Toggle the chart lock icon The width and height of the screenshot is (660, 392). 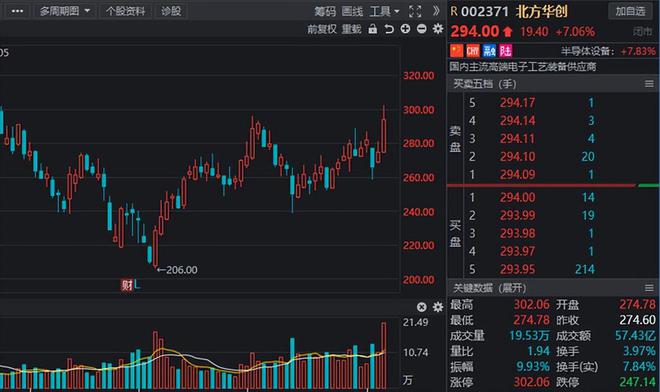point(373,29)
